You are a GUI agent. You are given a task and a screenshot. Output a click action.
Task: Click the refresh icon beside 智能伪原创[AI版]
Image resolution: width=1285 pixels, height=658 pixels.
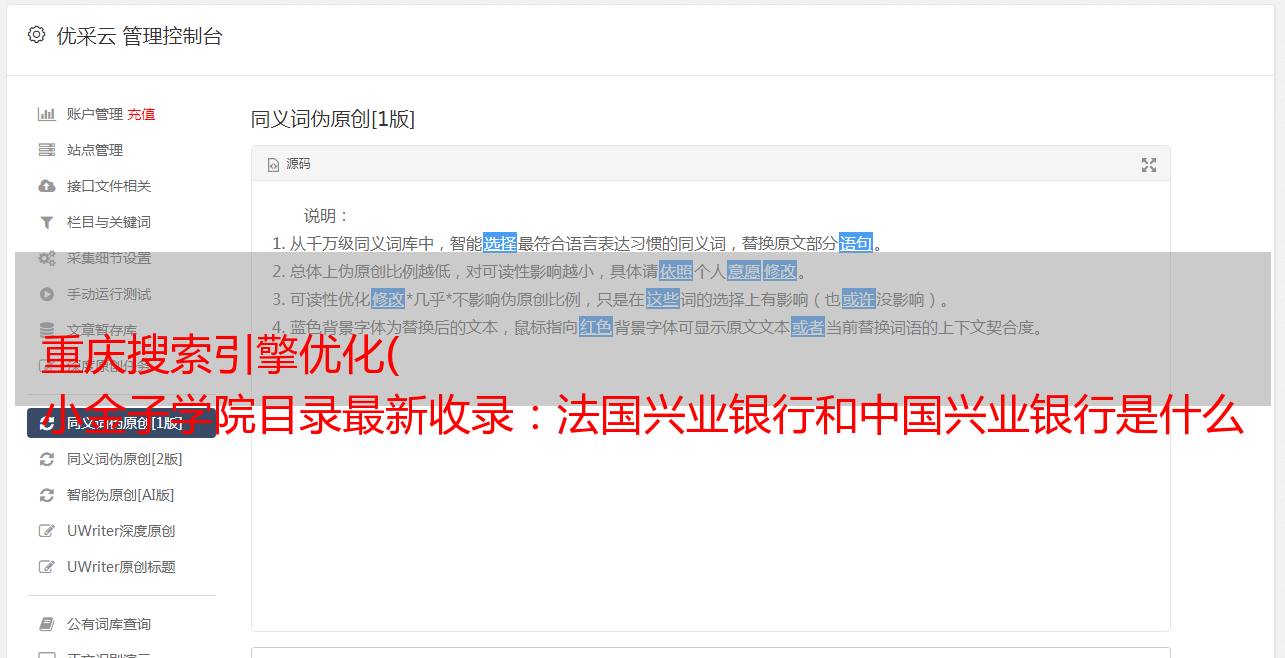(46, 495)
